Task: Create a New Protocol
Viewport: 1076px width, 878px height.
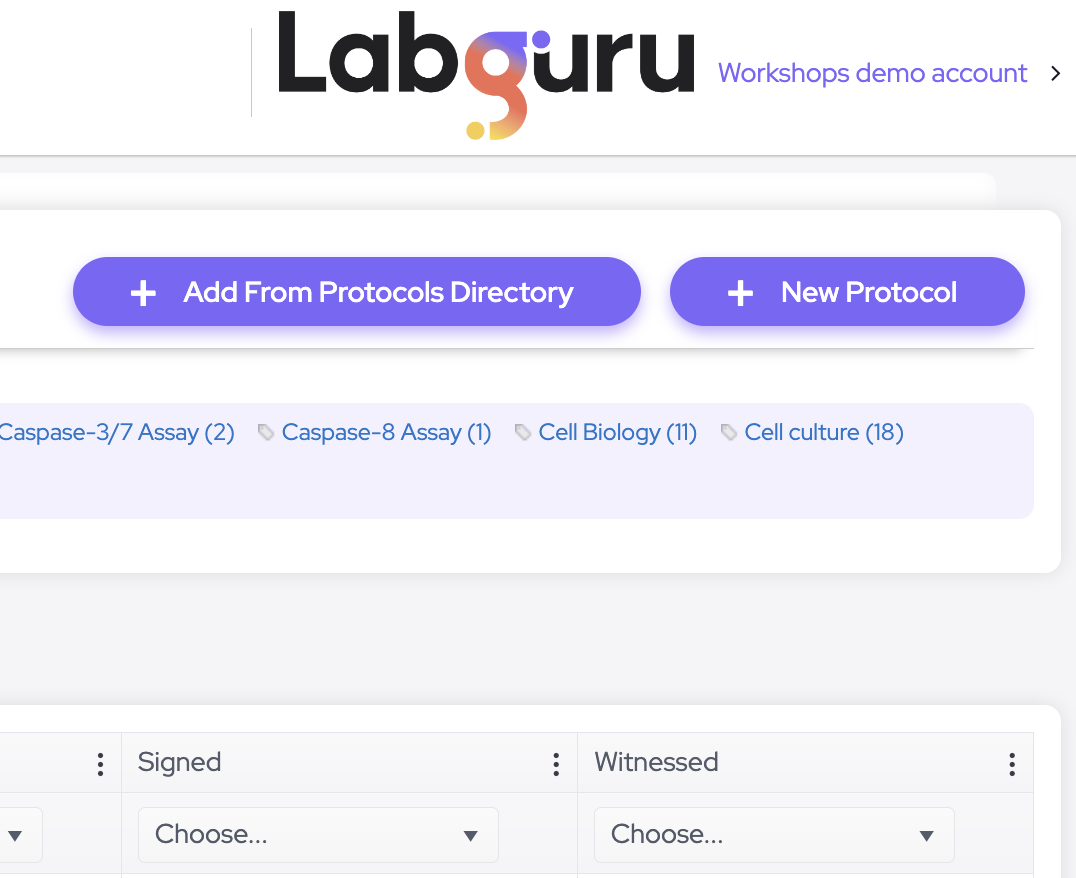Action: click(847, 292)
